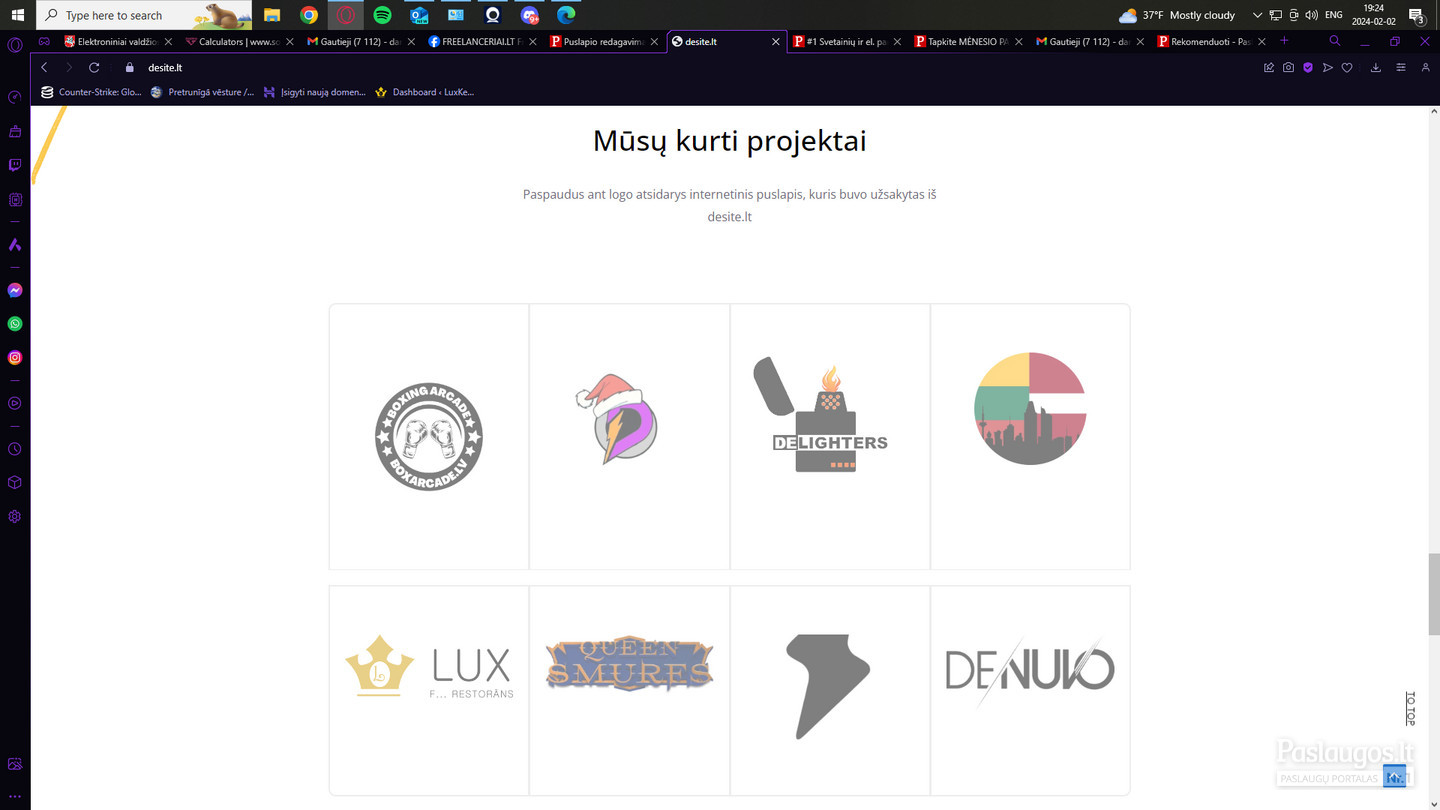Open Spotify from the taskbar
This screenshot has height=810, width=1440.
coord(382,15)
